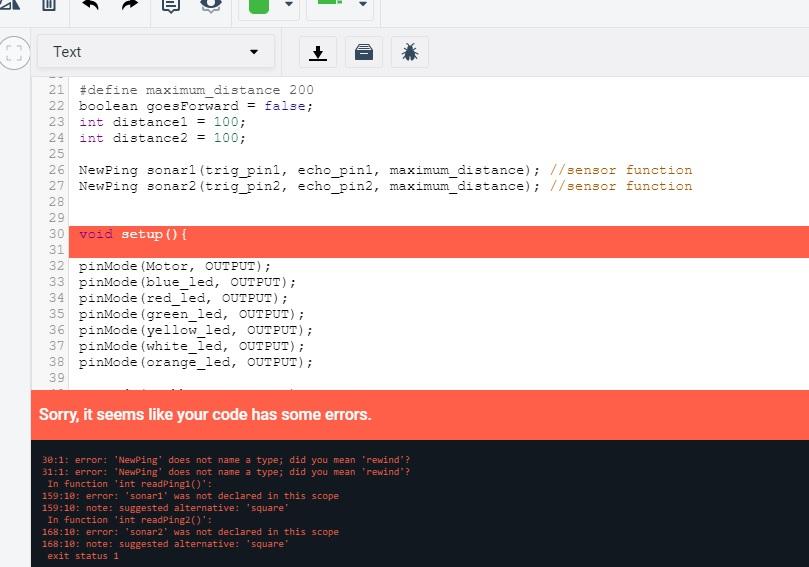
Task: Click the 'pinMode(yellow_led, OUTPUT);' line
Action: (196, 330)
